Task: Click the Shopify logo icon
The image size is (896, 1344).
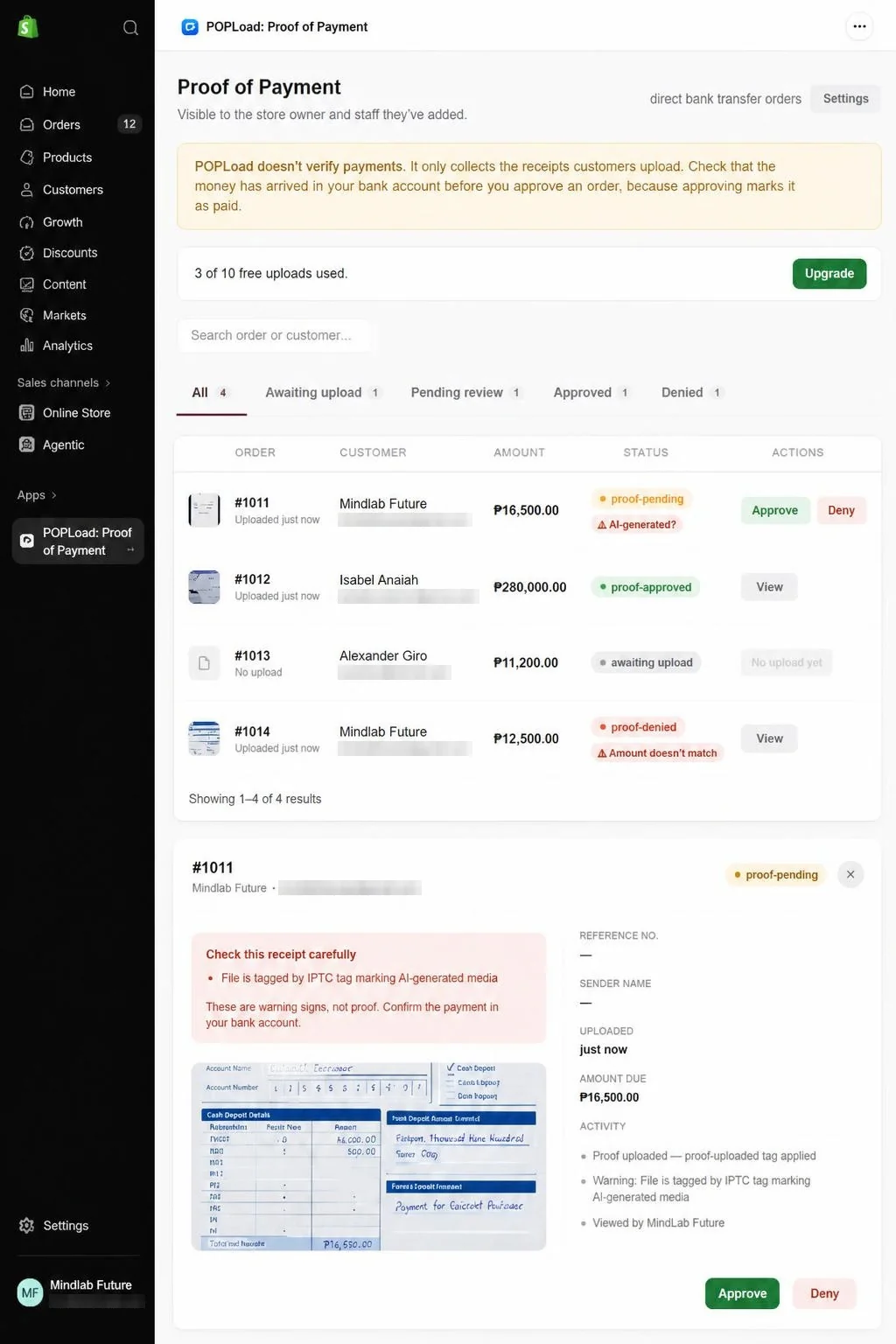Action: click(28, 27)
